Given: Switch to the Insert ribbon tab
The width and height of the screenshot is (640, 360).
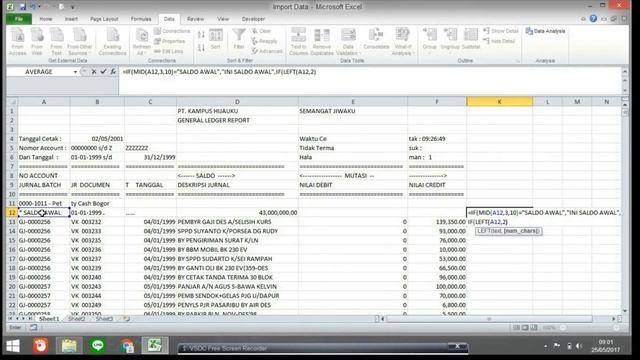Looking at the screenshot, I should 71,19.
